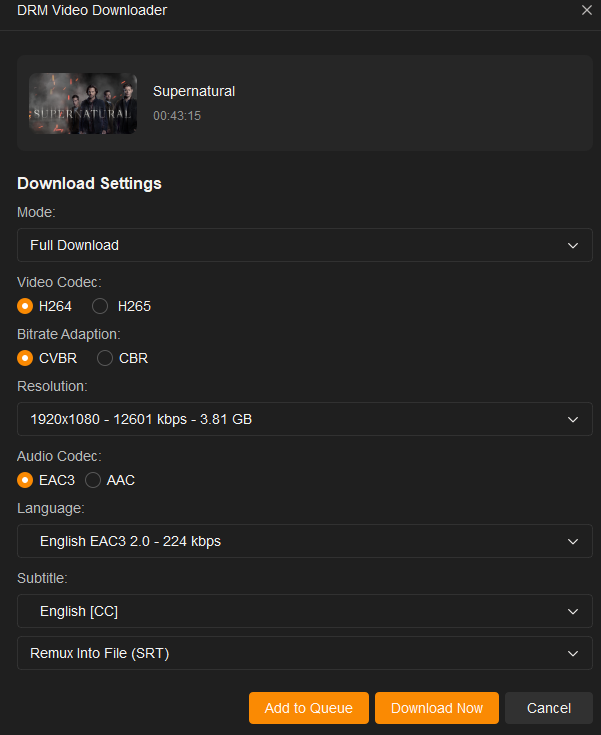Cancel the download dialog
601x735 pixels.
(548, 708)
